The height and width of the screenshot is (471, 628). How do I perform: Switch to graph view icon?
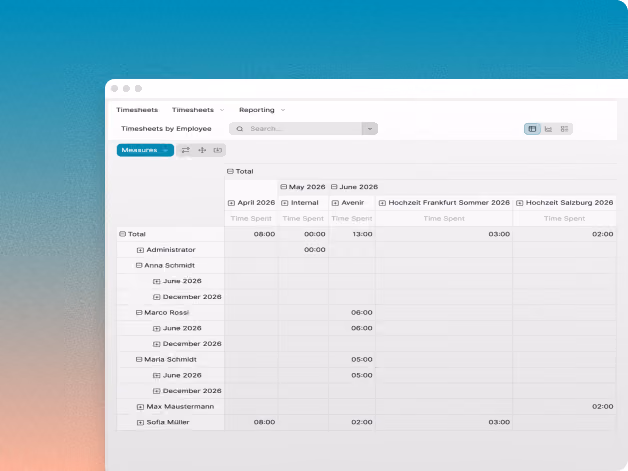coord(548,129)
